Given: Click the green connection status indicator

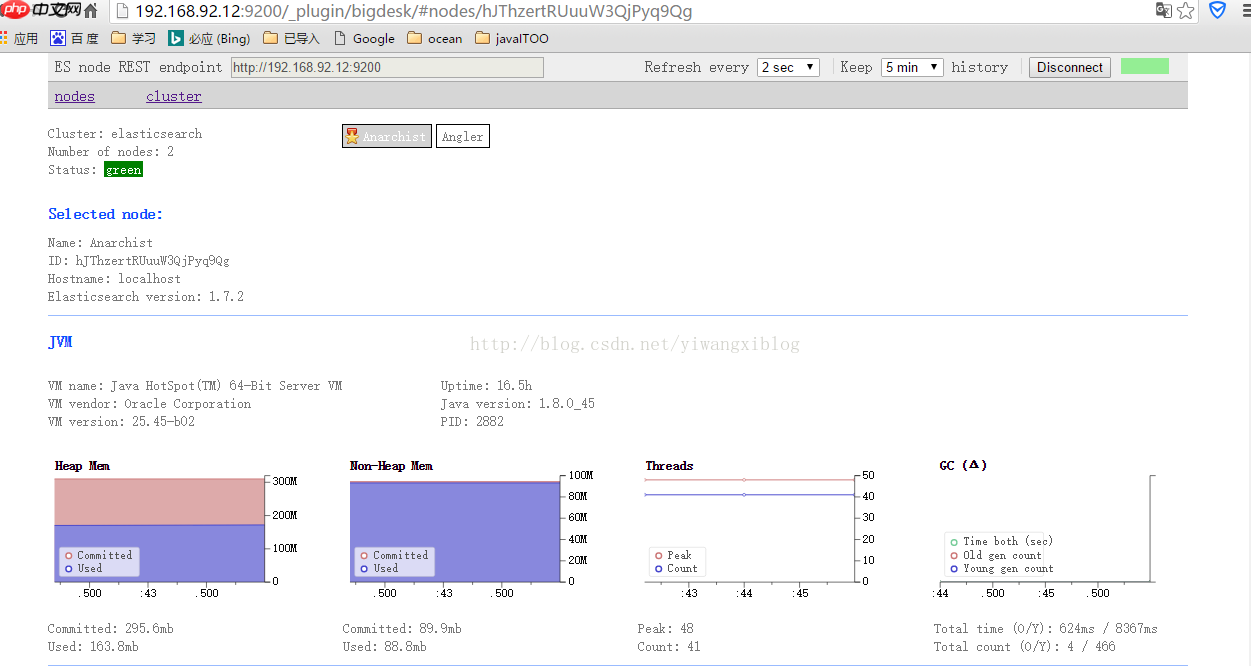Looking at the screenshot, I should (x=1144, y=66).
